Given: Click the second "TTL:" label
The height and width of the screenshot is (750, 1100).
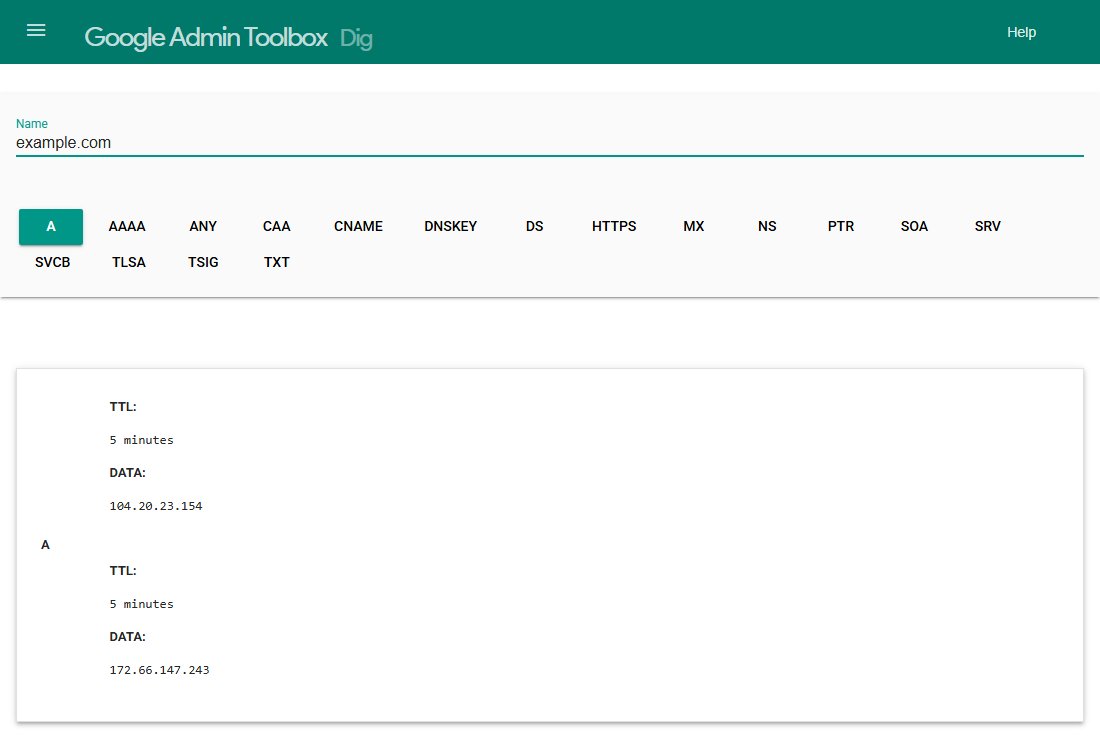Looking at the screenshot, I should pyautogui.click(x=123, y=571).
